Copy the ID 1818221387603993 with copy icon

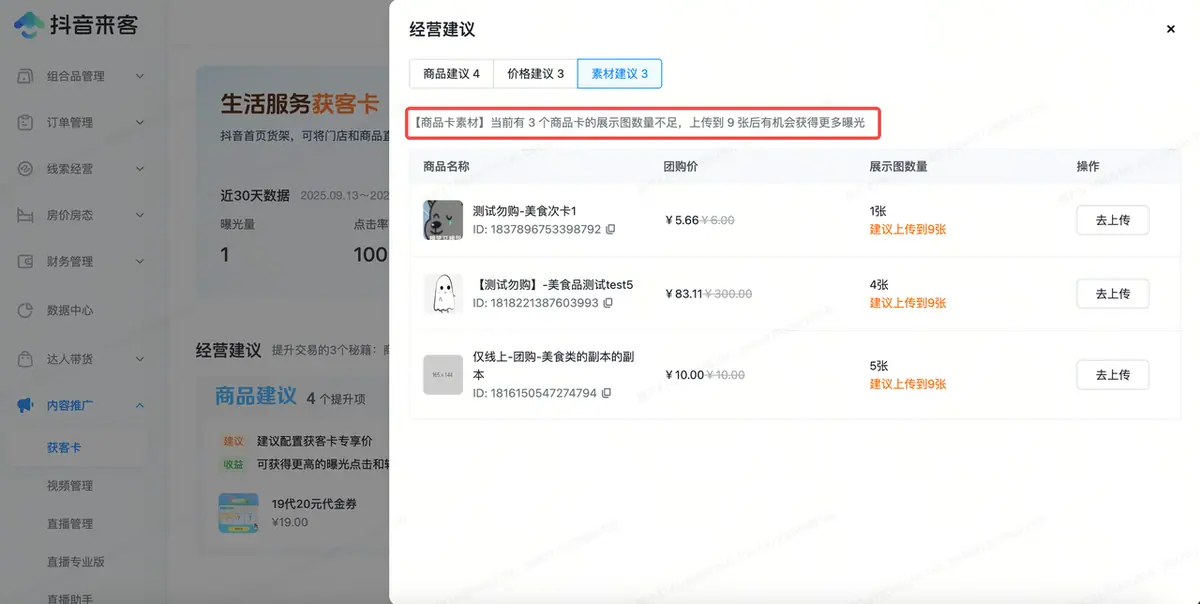pyautogui.click(x=608, y=303)
